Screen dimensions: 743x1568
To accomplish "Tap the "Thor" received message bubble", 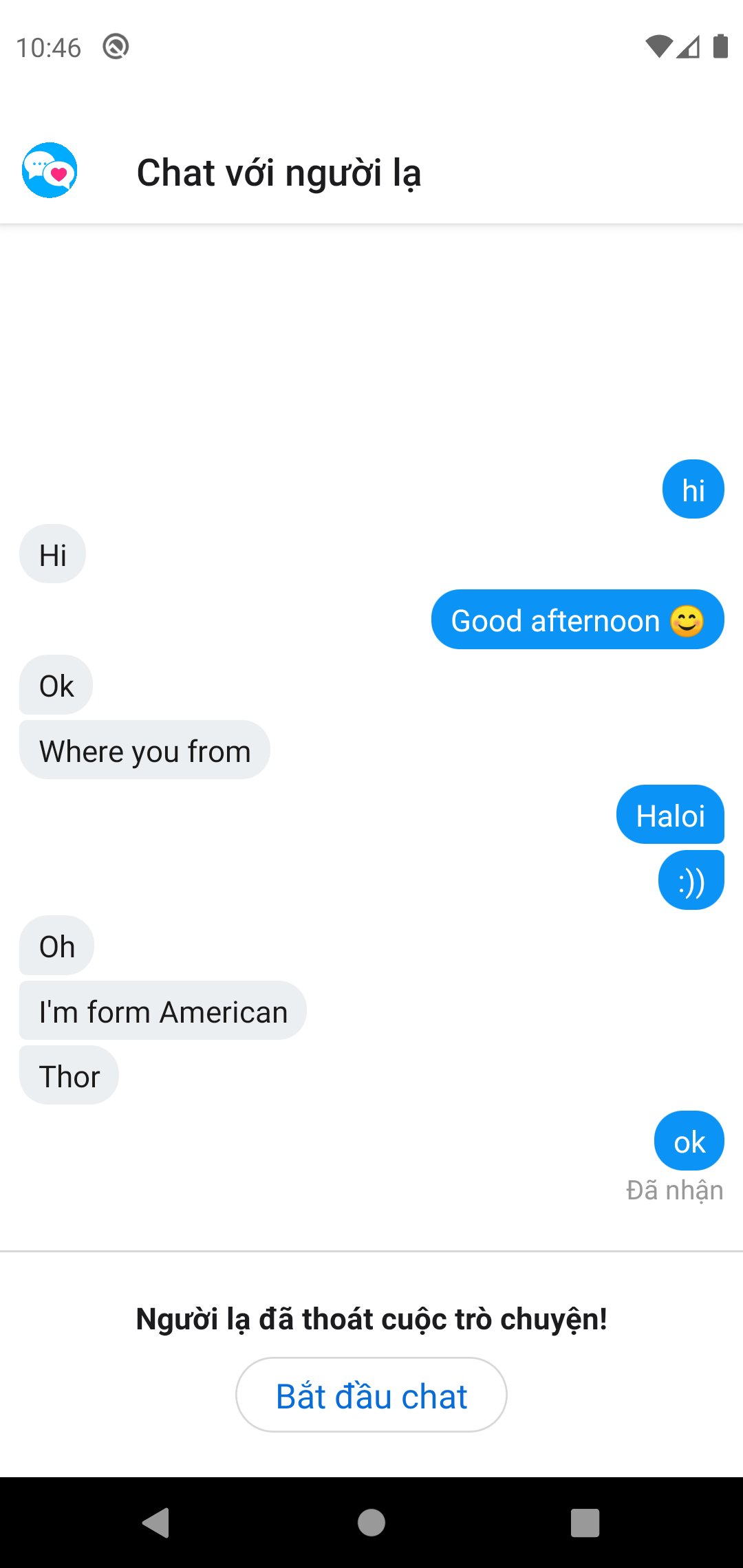I will click(x=69, y=1076).
